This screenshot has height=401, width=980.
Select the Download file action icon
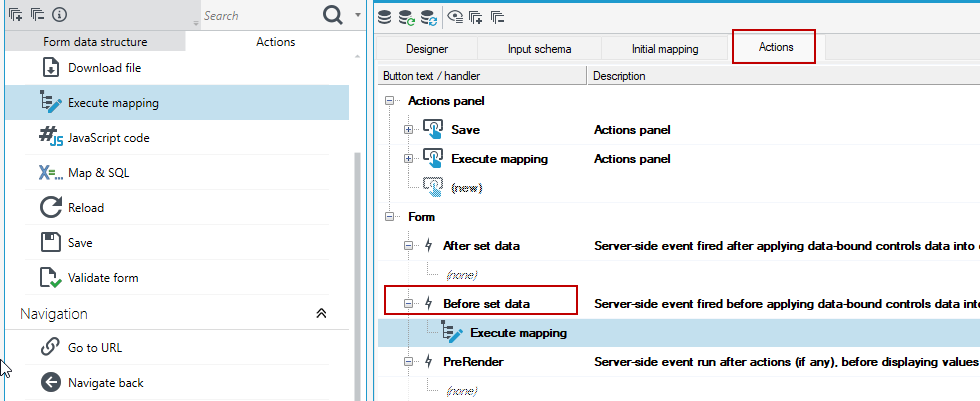click(51, 67)
